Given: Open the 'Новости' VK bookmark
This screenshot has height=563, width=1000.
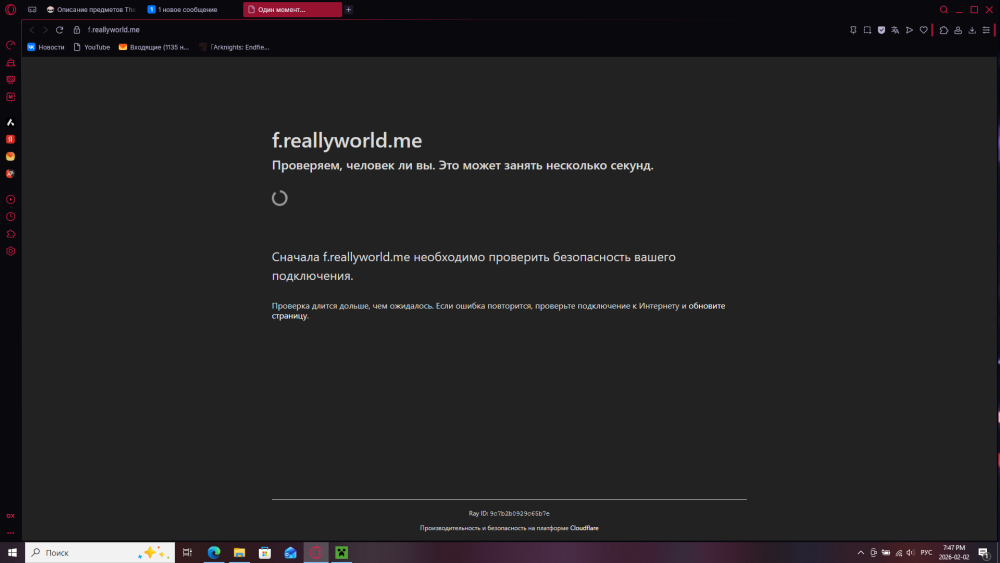Looking at the screenshot, I should pyautogui.click(x=45, y=47).
